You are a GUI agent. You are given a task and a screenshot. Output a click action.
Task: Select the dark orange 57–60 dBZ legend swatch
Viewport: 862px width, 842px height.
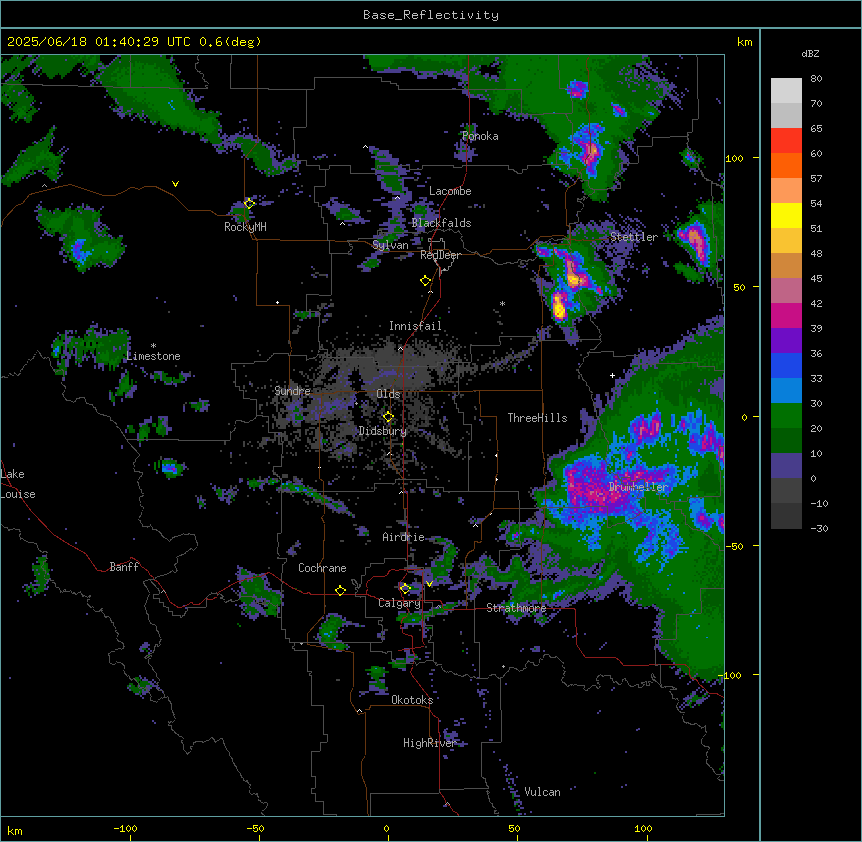[786, 166]
